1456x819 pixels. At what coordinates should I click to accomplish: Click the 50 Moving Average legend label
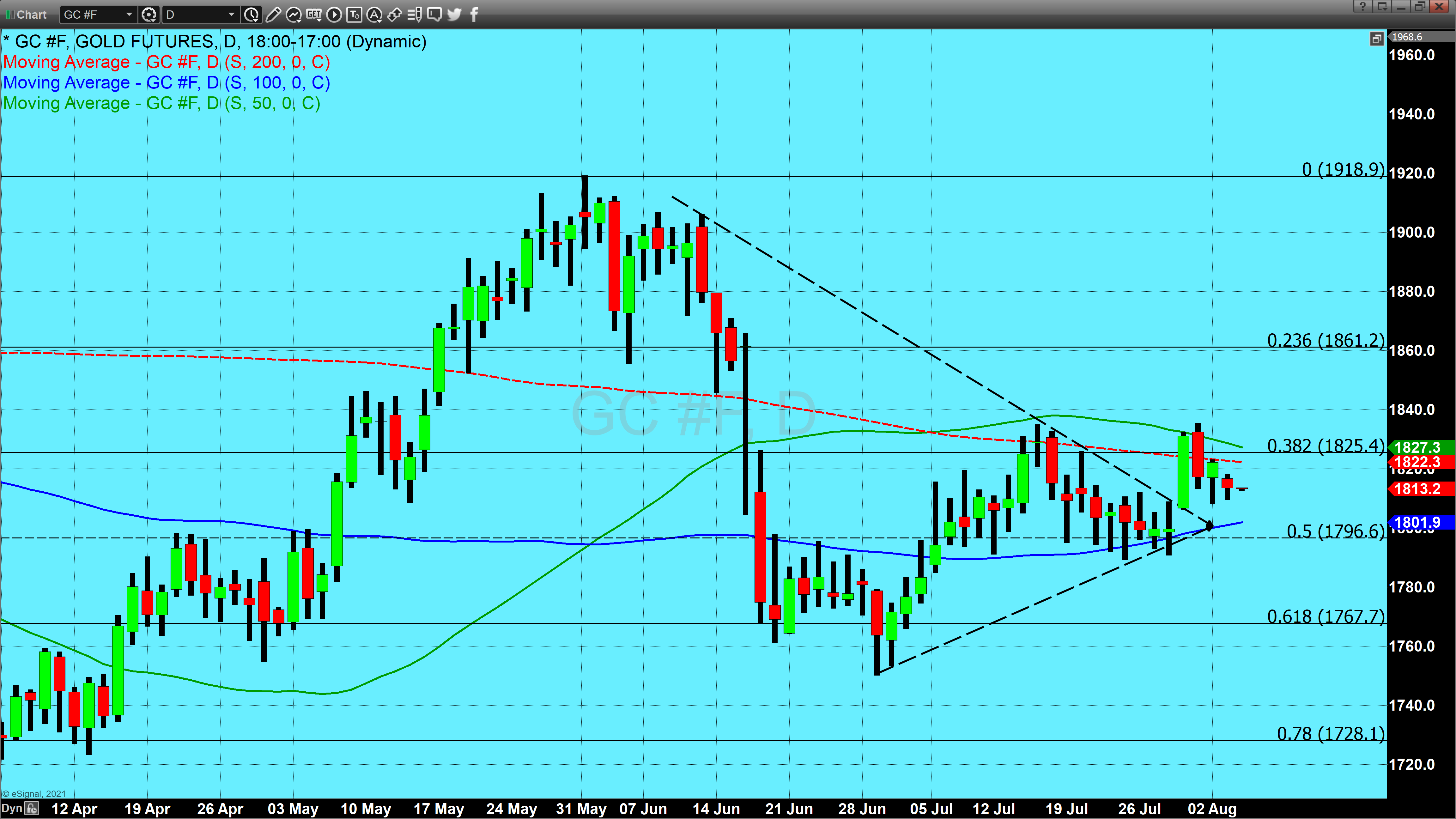[x=162, y=103]
